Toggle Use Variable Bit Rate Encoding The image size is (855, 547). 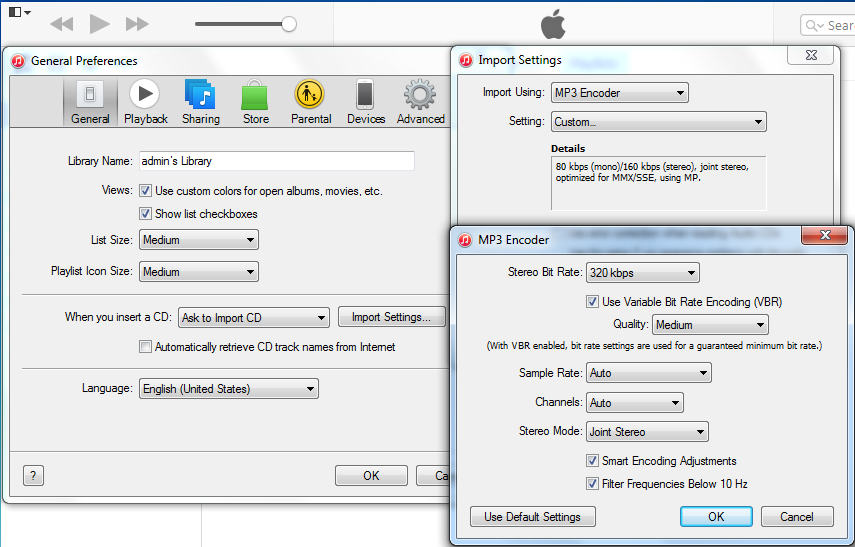[x=592, y=302]
